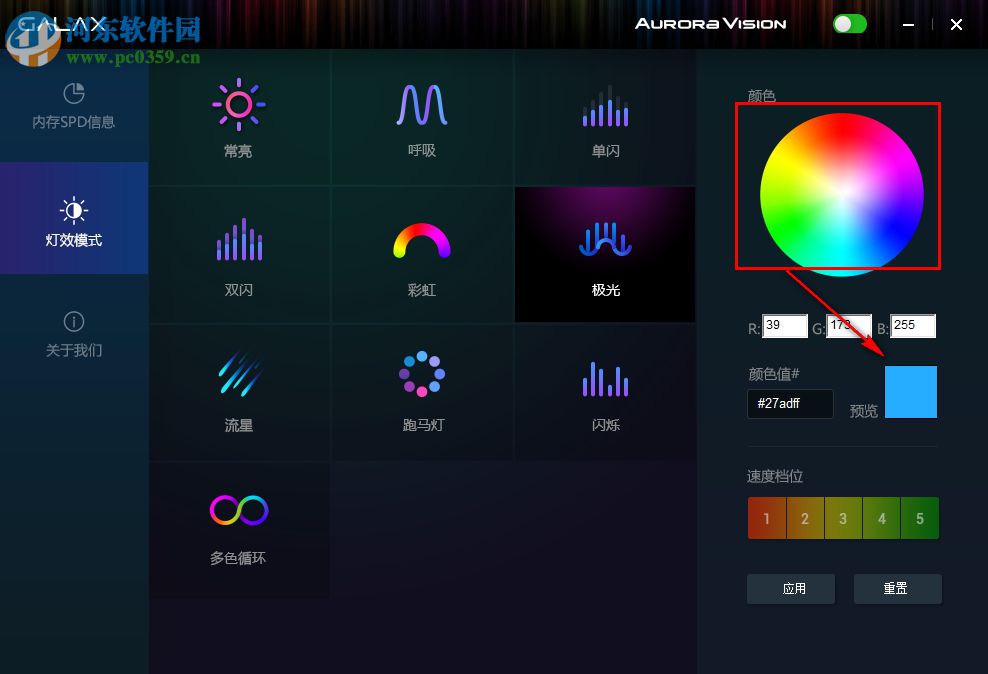Enable the 彩虹 rainbow lighting effect
This screenshot has height=674, width=988.
point(422,254)
